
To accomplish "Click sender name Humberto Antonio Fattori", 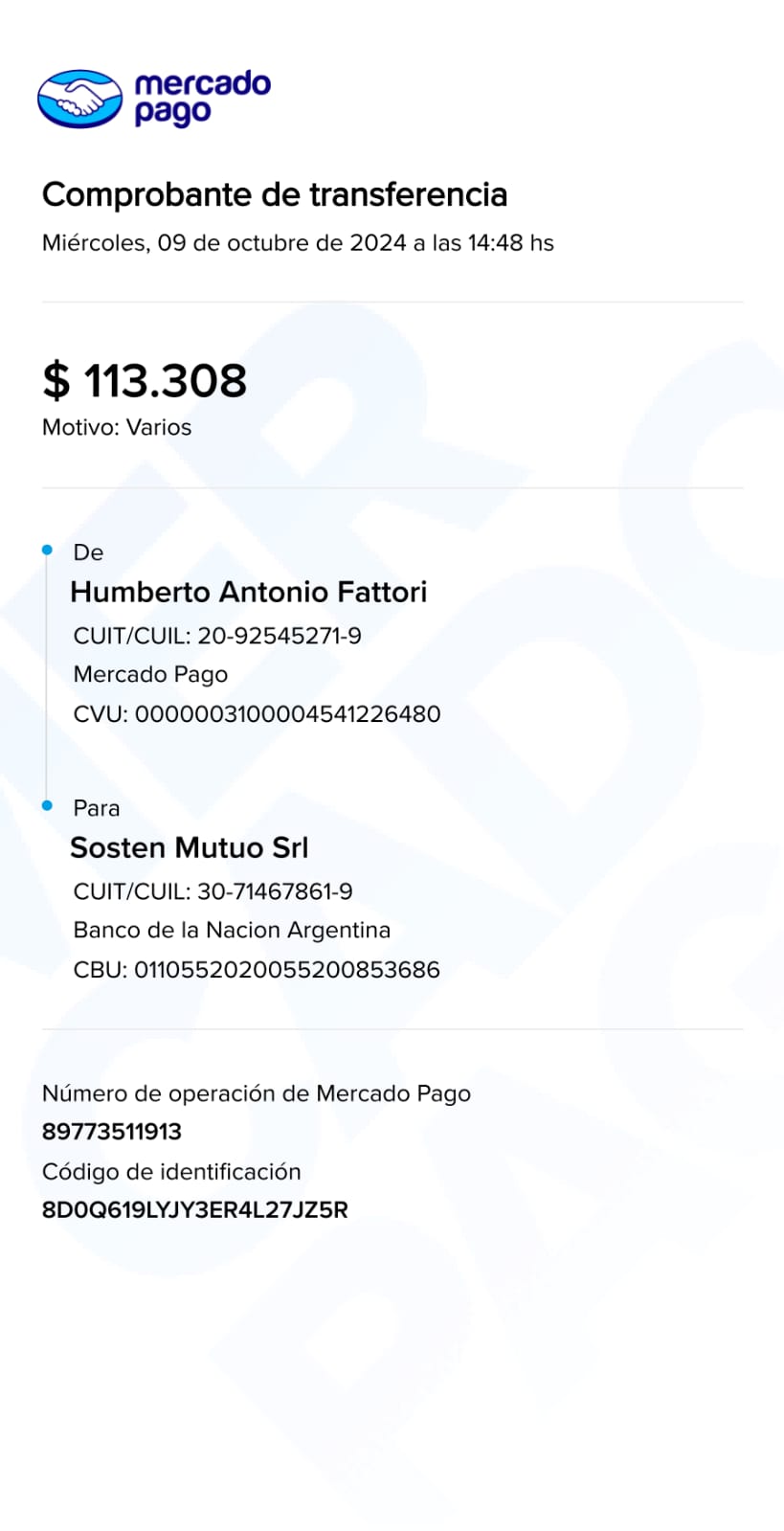I will (x=249, y=592).
